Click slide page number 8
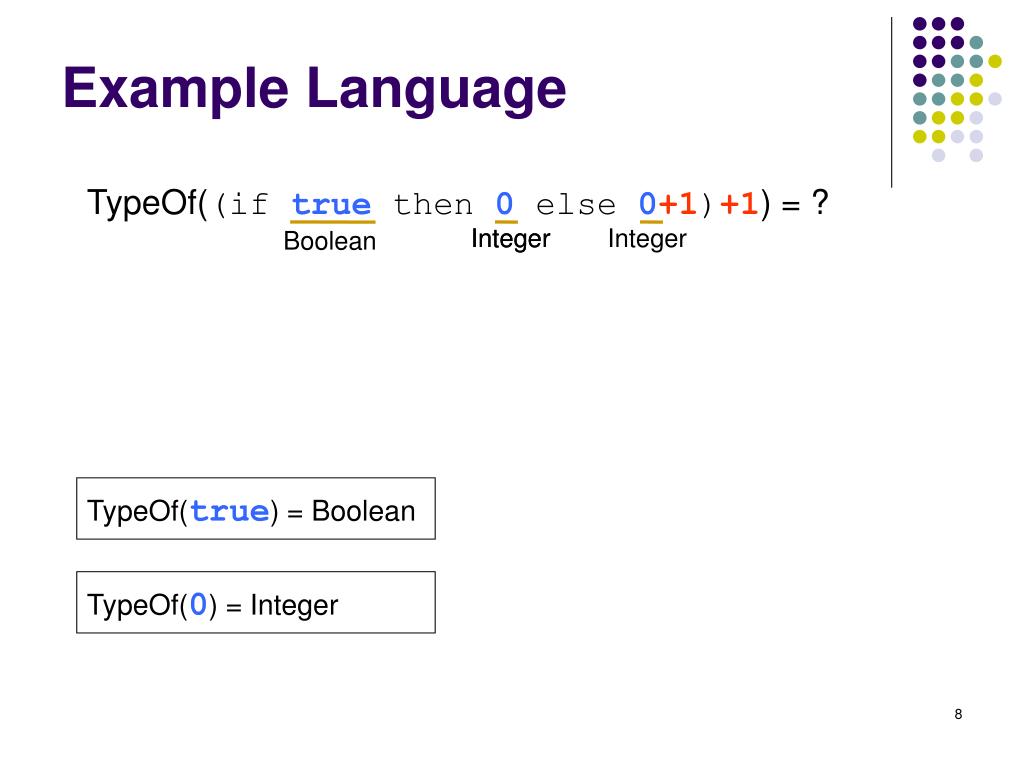The height and width of the screenshot is (768, 1024). (958, 714)
